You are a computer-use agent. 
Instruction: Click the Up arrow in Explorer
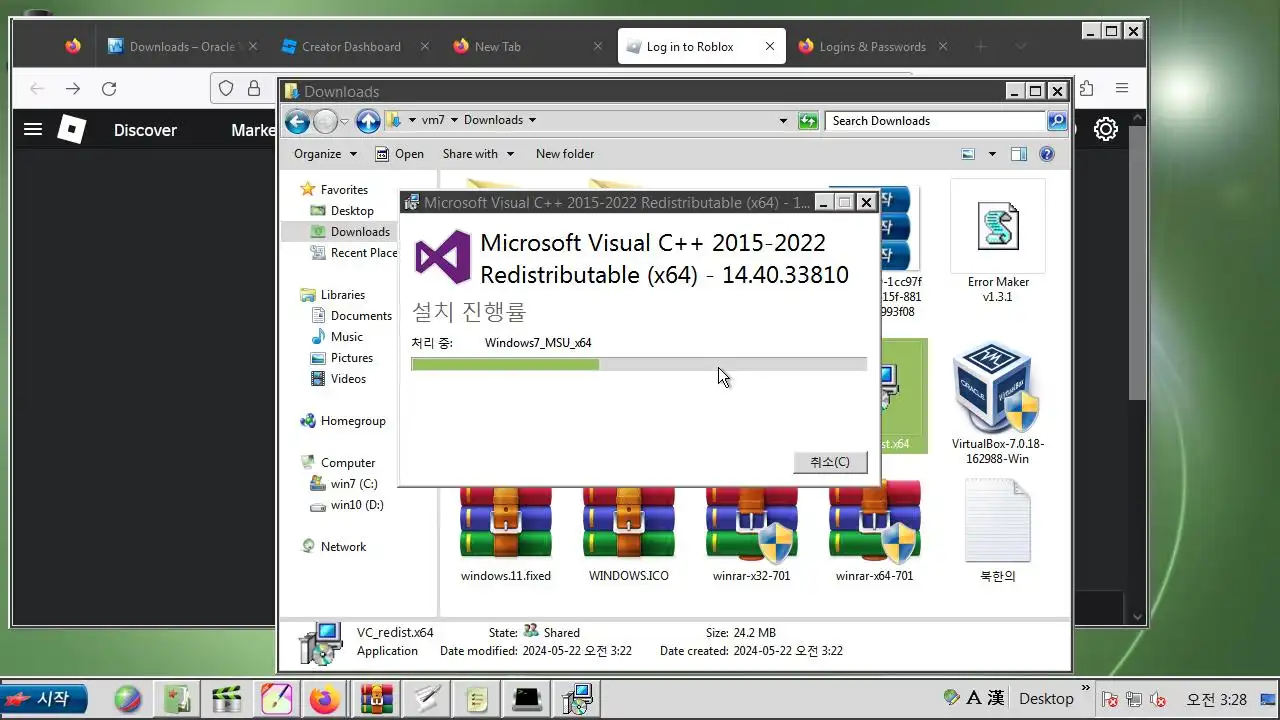[x=368, y=121]
